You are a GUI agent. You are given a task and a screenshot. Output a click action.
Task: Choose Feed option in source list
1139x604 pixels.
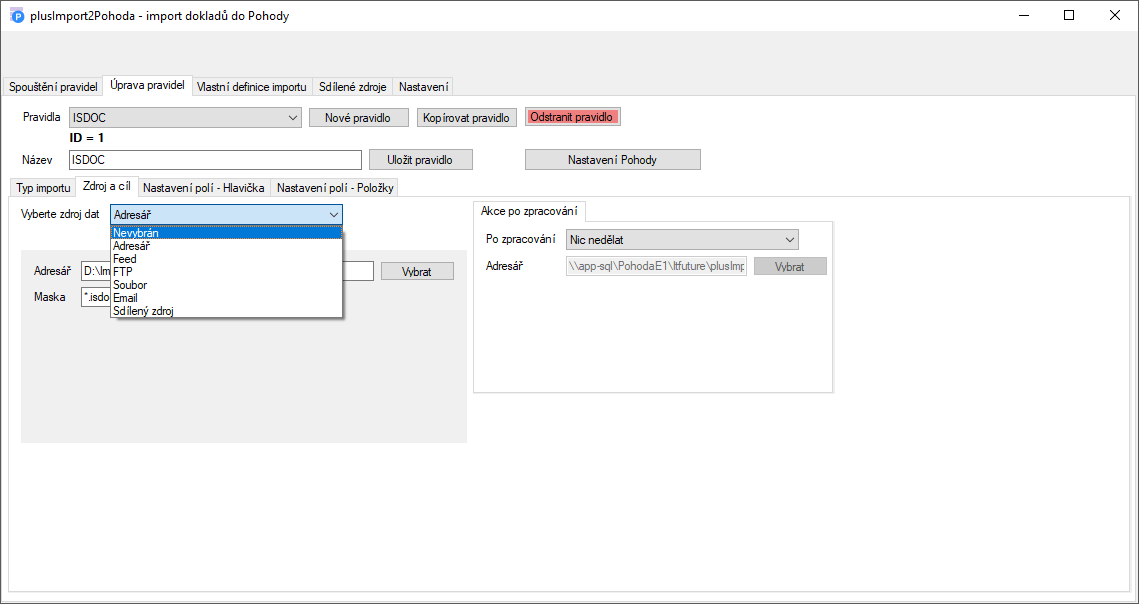coord(226,259)
